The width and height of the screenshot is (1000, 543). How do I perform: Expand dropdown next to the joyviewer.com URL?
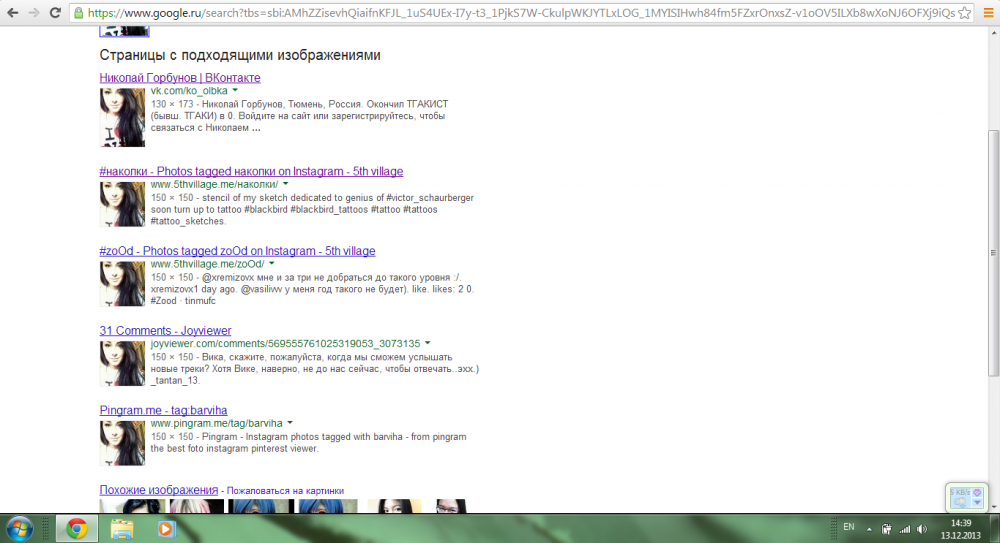tap(427, 343)
